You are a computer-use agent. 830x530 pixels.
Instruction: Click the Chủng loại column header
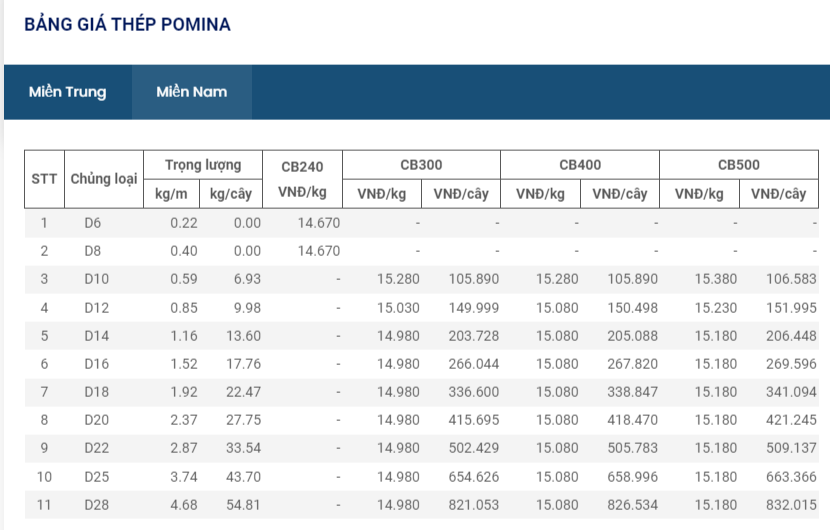(x=103, y=179)
